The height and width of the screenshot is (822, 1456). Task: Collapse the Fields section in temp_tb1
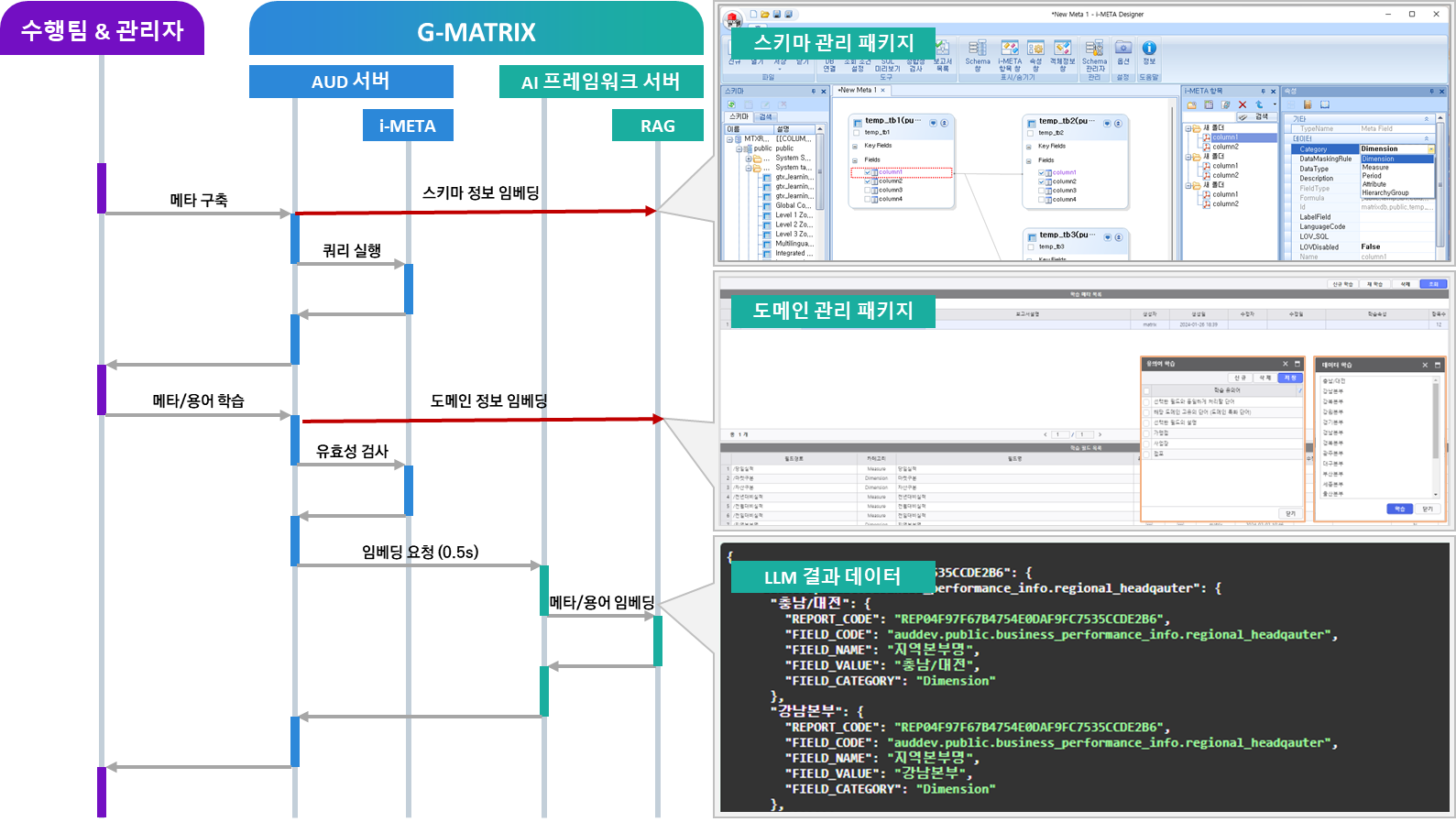(855, 160)
